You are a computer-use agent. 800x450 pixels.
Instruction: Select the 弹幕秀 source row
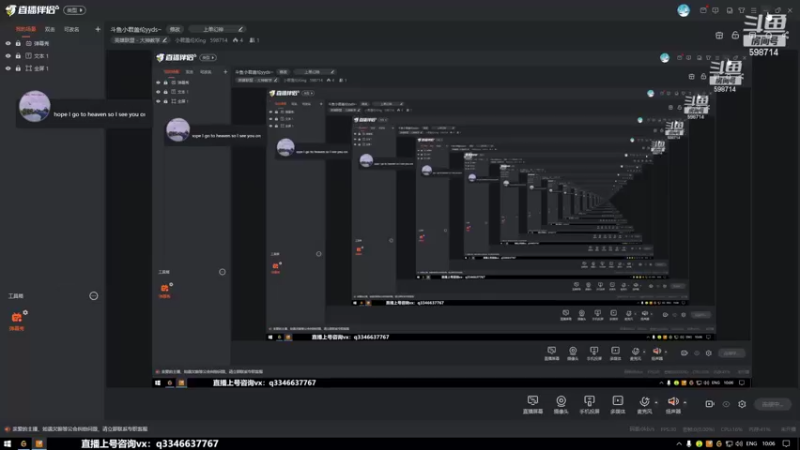point(52,43)
